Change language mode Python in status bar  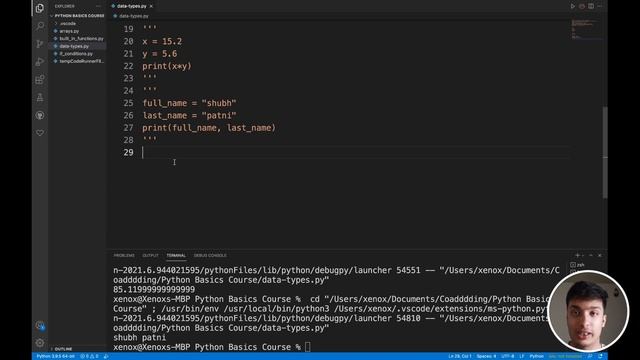pos(536,356)
